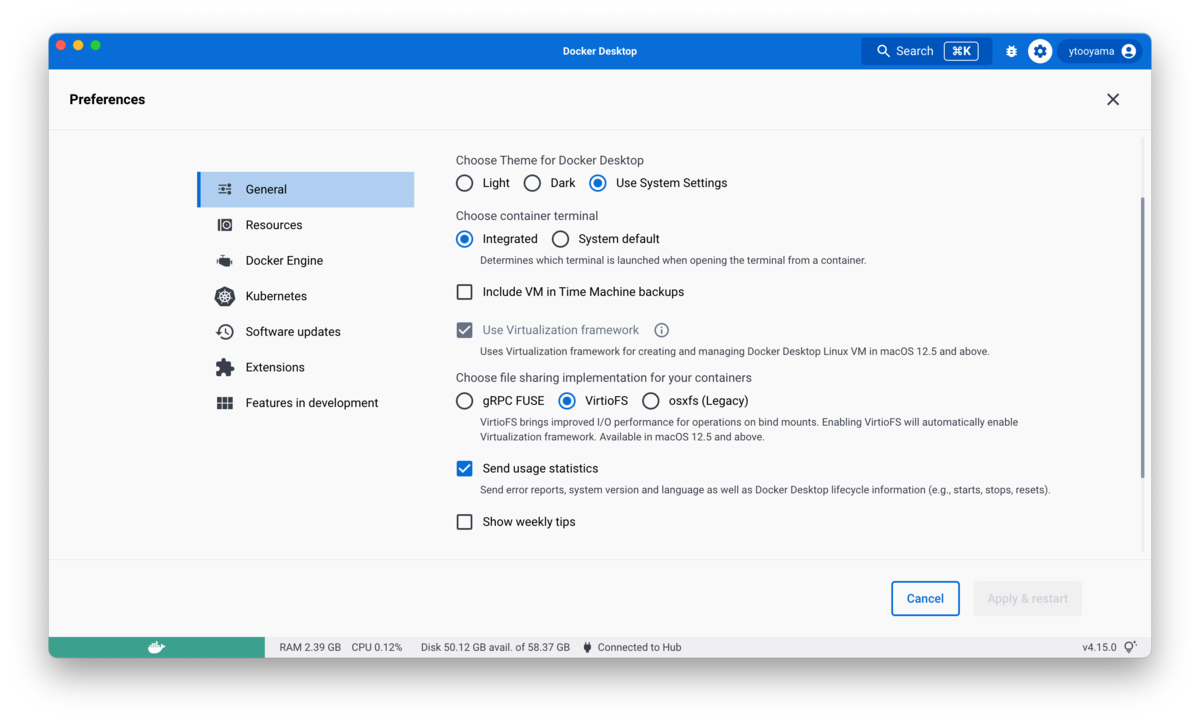Viewport: 1200px width, 722px height.
Task: Open the ytooyama account menu
Action: [x=1101, y=51]
